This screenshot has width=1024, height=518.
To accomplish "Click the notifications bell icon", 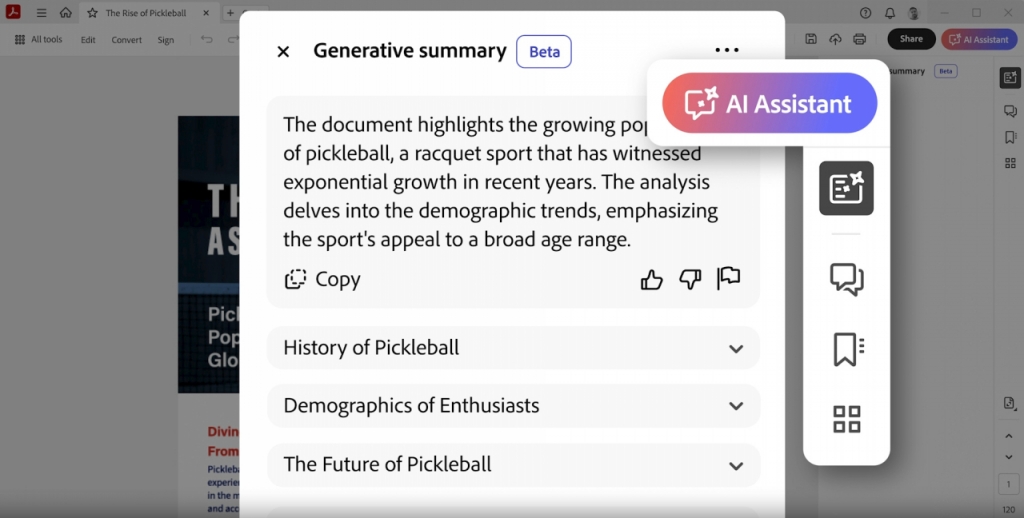I will pyautogui.click(x=890, y=13).
